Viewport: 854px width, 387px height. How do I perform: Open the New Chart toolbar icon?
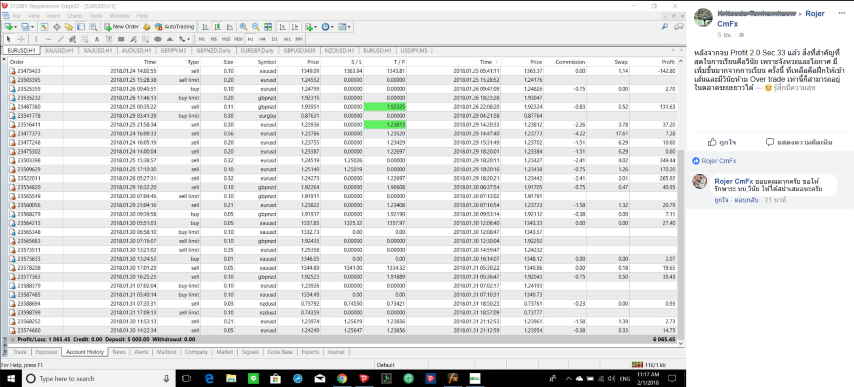tap(8, 27)
